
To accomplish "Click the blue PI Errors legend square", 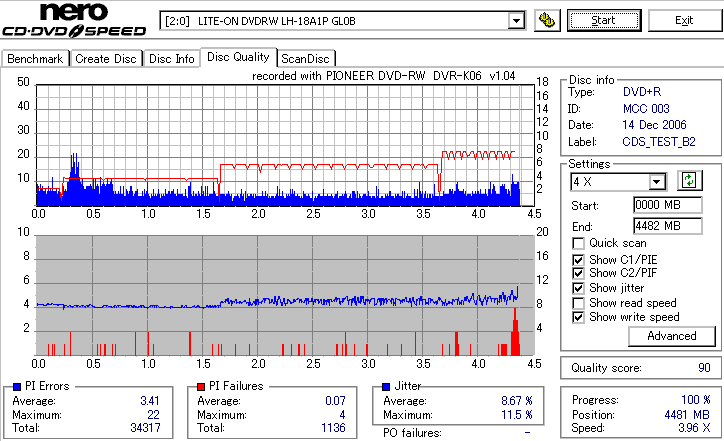I will point(17,387).
